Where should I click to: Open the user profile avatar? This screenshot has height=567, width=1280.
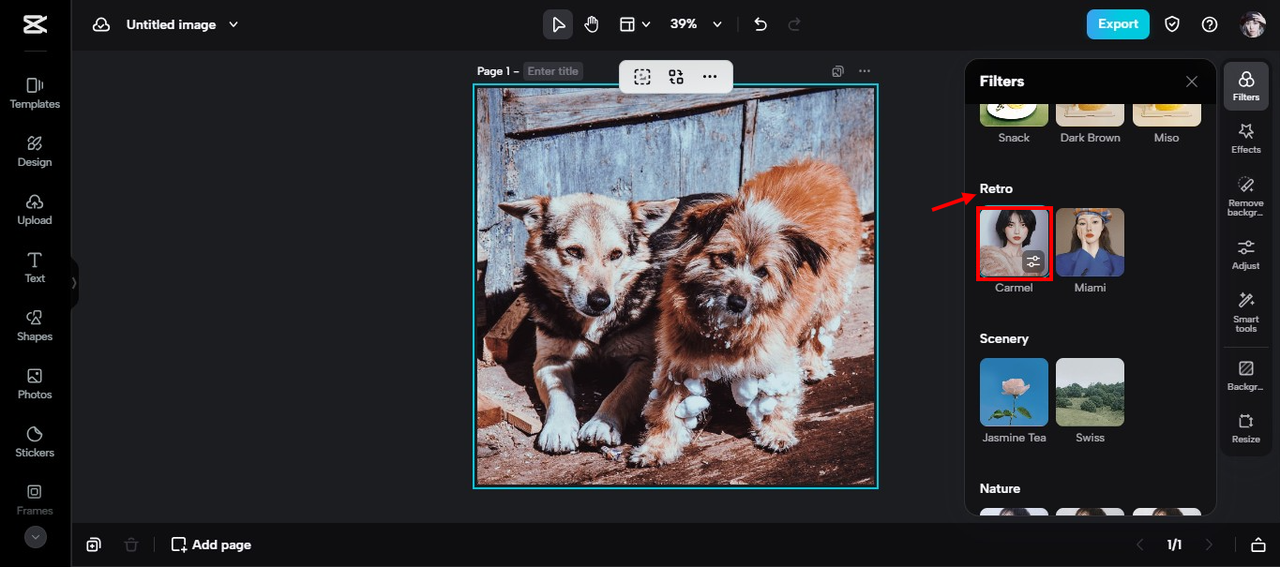(x=1252, y=25)
